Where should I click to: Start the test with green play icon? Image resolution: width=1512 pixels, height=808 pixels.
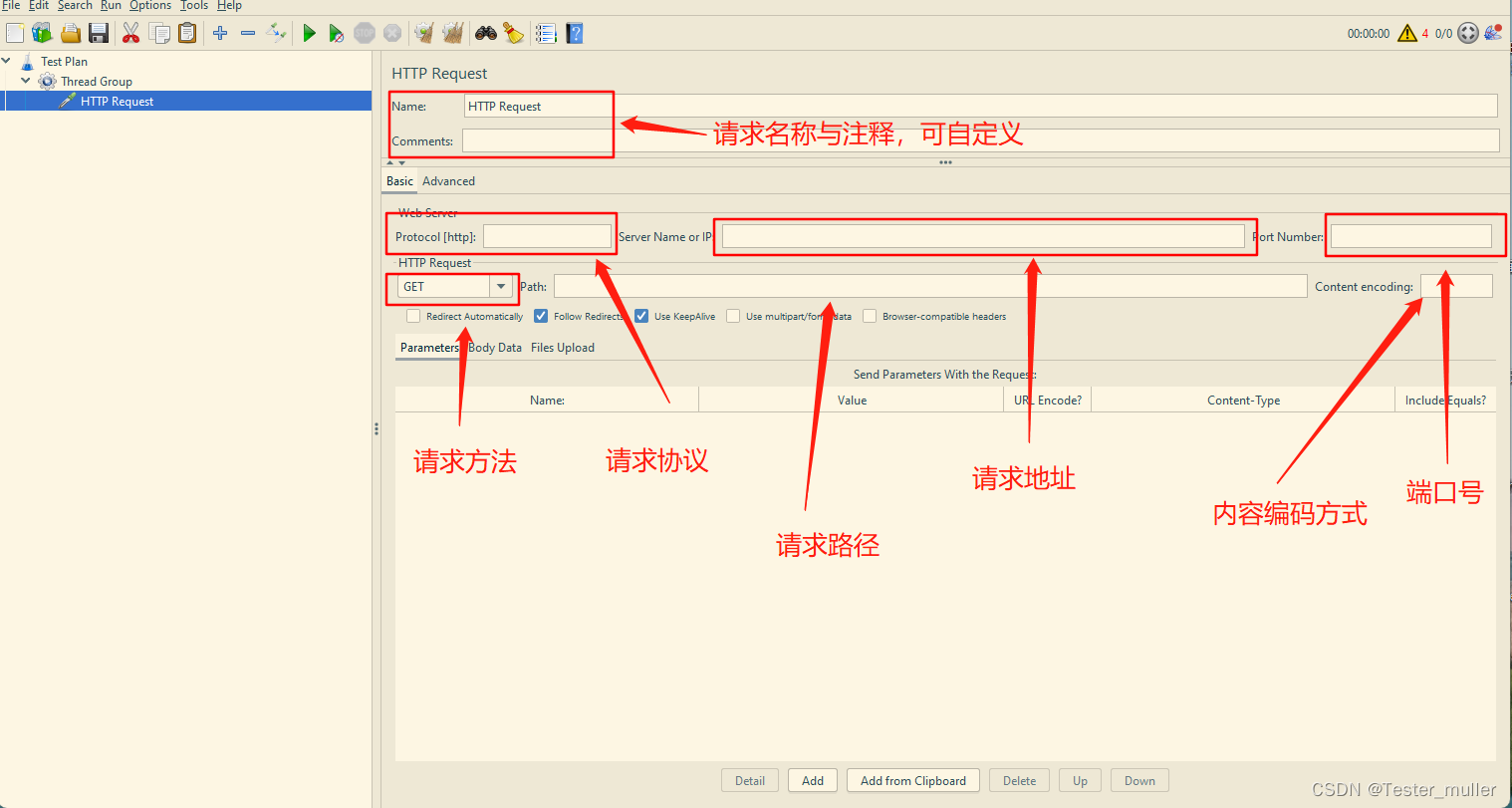[310, 33]
